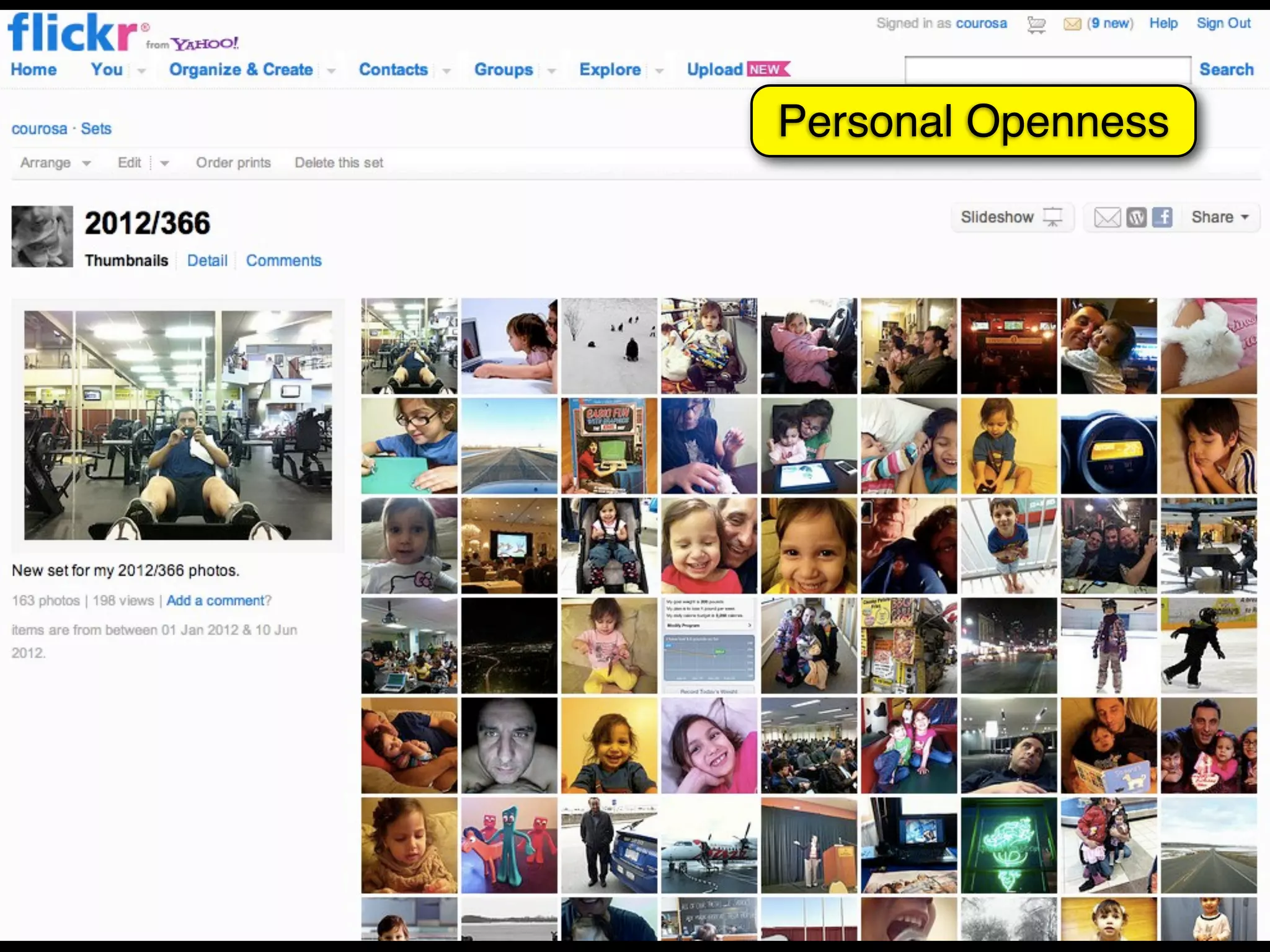Share set to WordPress icon
Viewport: 1270px width, 952px height.
coord(1136,218)
